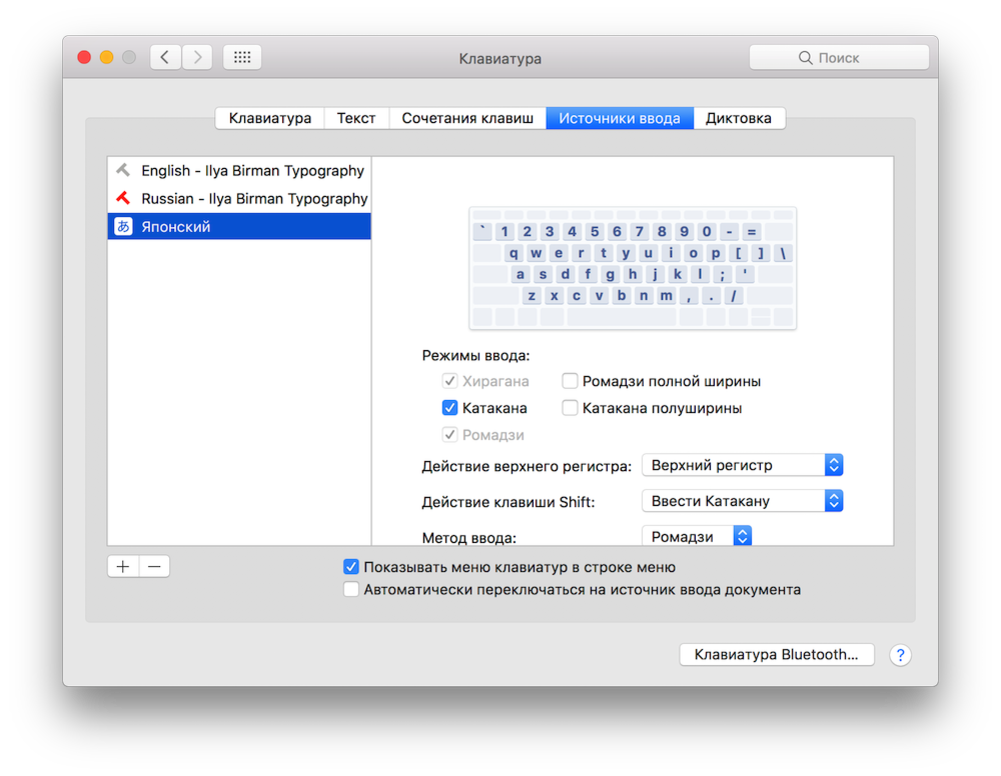The width and height of the screenshot is (1001, 776).
Task: Switch to Клавиатура tab
Action: 270,118
